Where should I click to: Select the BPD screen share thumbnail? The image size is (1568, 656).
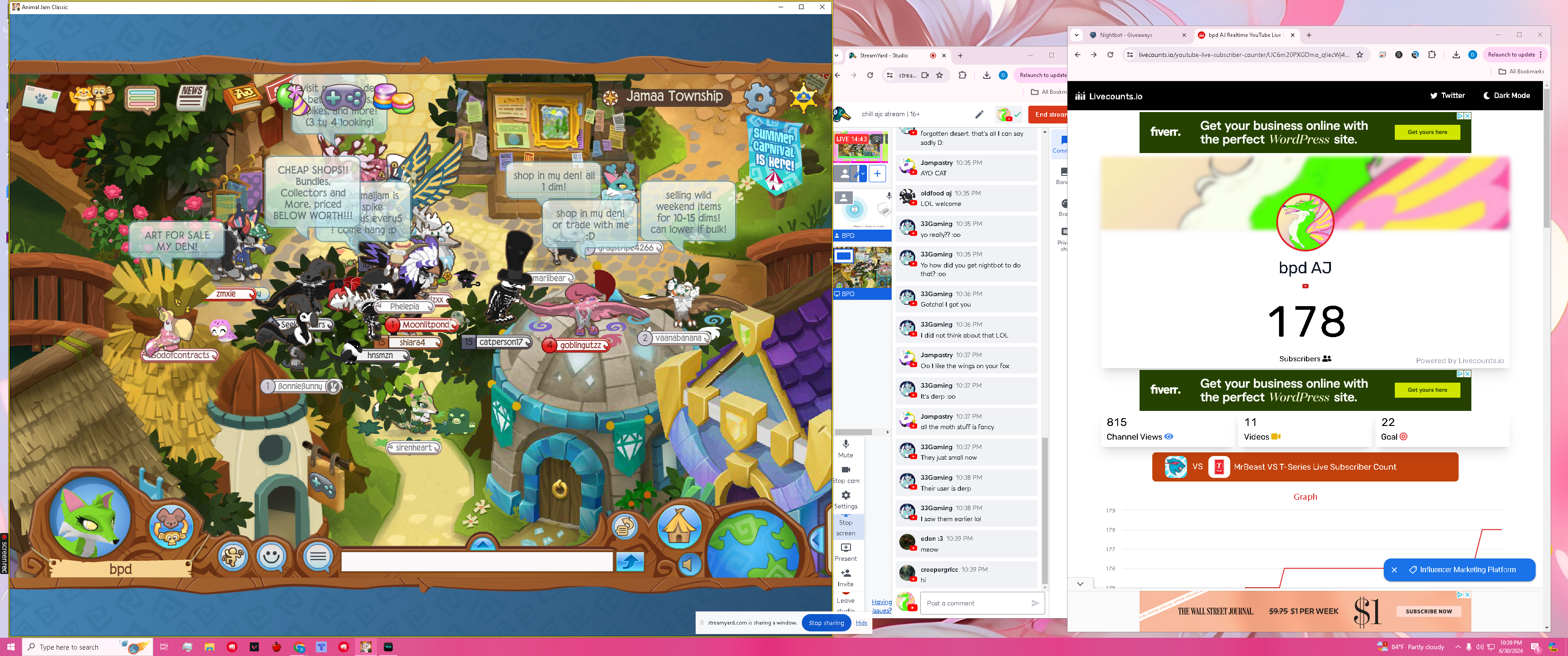[861, 272]
